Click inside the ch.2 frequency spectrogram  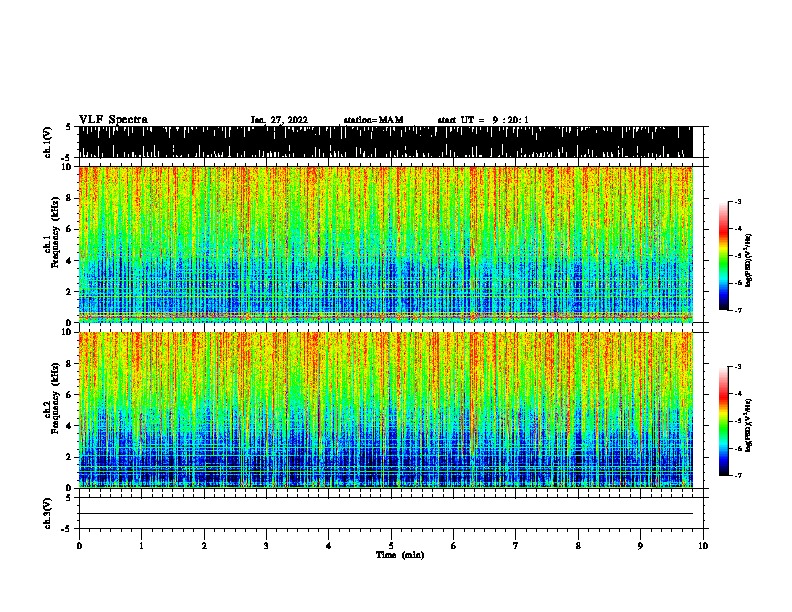click(385, 410)
